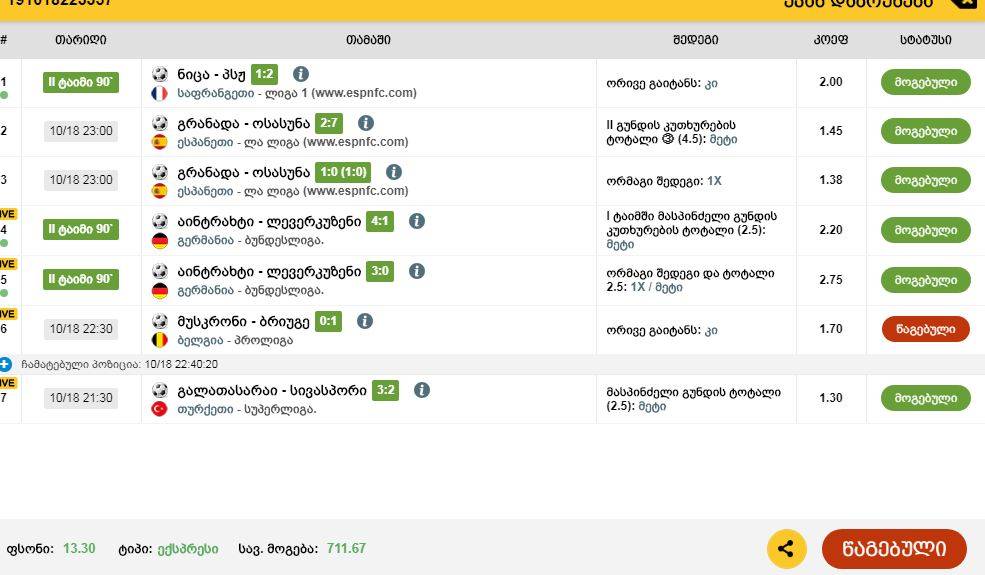Click the bet type ექსპრესი
This screenshot has height=575, width=985.
(187, 549)
